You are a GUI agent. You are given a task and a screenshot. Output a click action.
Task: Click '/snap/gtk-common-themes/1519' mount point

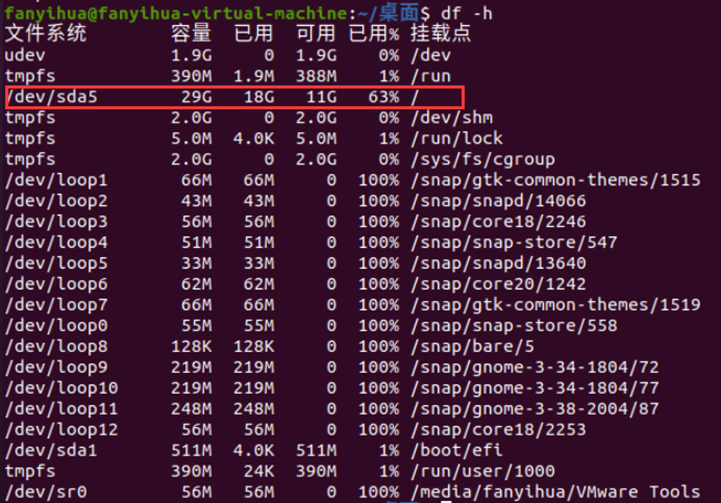555,305
